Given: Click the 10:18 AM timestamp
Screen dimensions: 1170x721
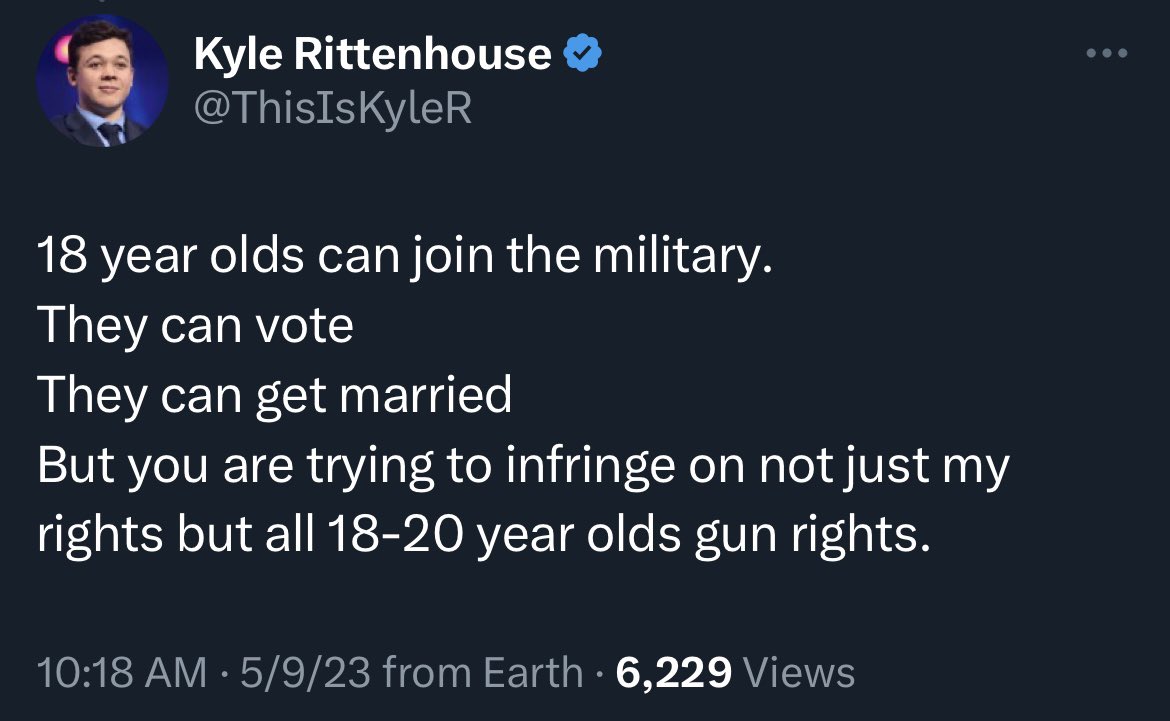Looking at the screenshot, I should point(122,672).
